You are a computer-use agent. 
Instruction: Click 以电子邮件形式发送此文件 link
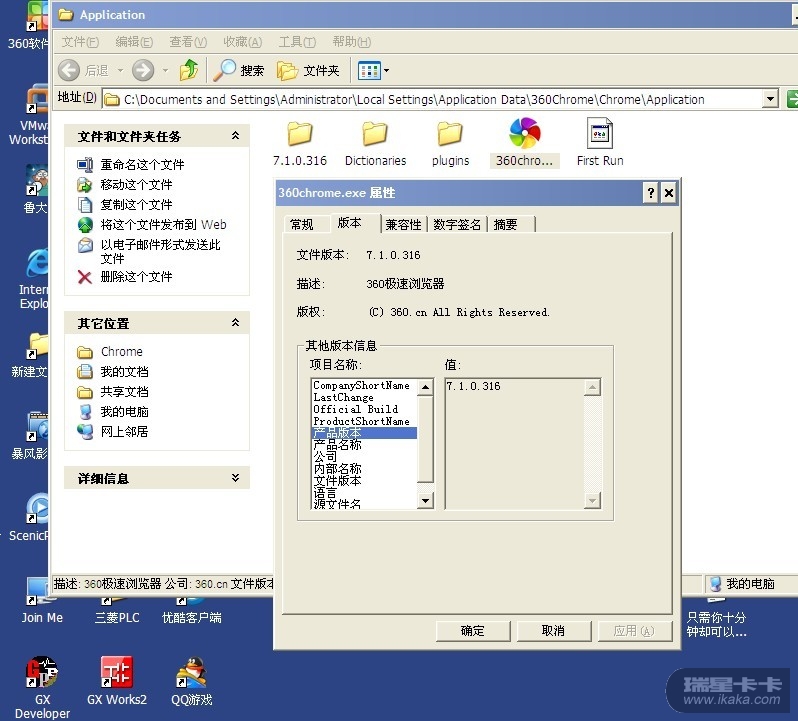point(160,251)
